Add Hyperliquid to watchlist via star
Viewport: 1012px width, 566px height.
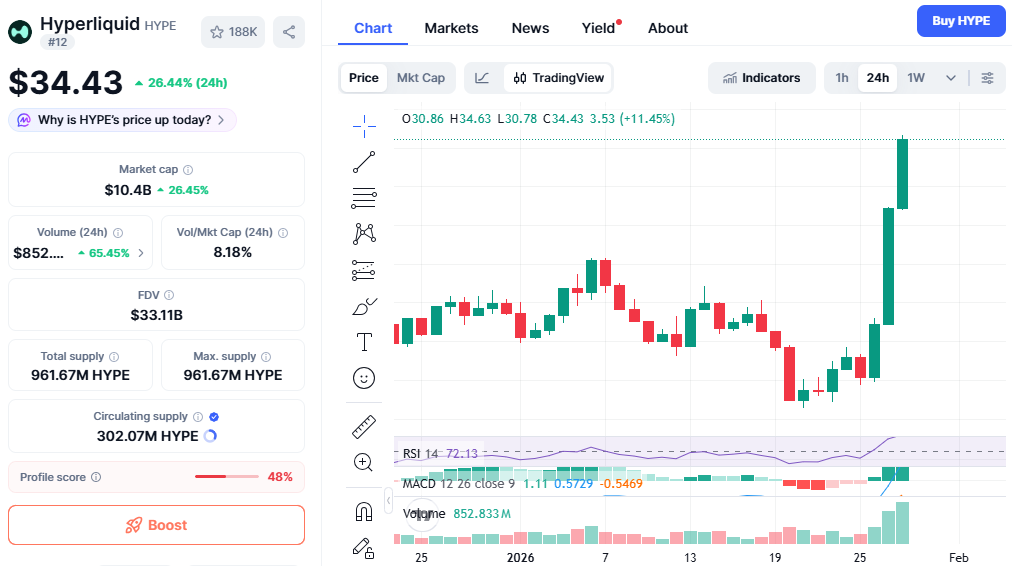point(233,32)
